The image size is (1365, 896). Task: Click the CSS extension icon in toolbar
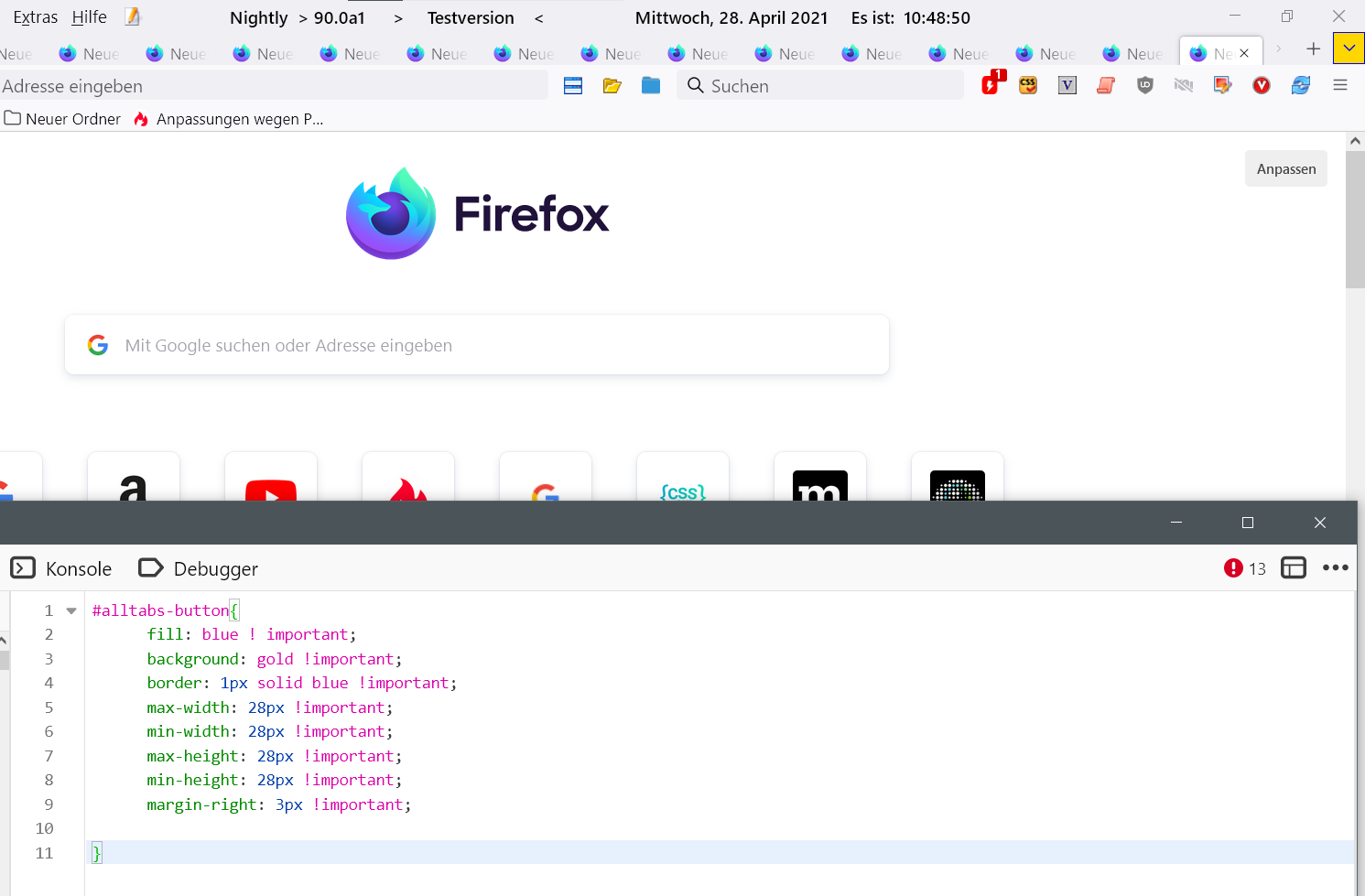(1028, 85)
